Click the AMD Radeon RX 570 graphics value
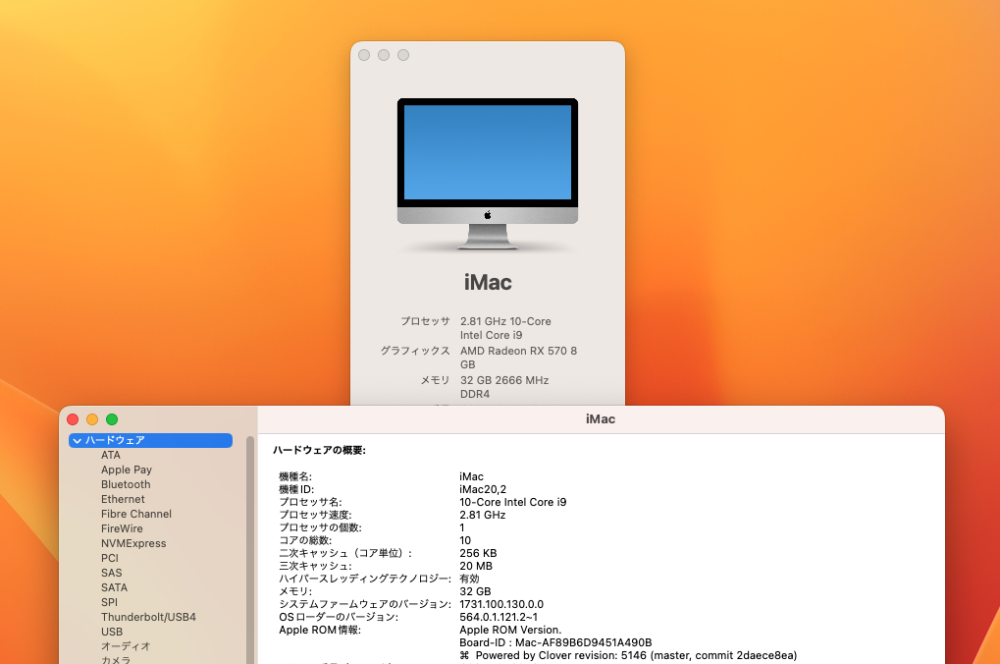The height and width of the screenshot is (664, 1000). pyautogui.click(x=518, y=357)
